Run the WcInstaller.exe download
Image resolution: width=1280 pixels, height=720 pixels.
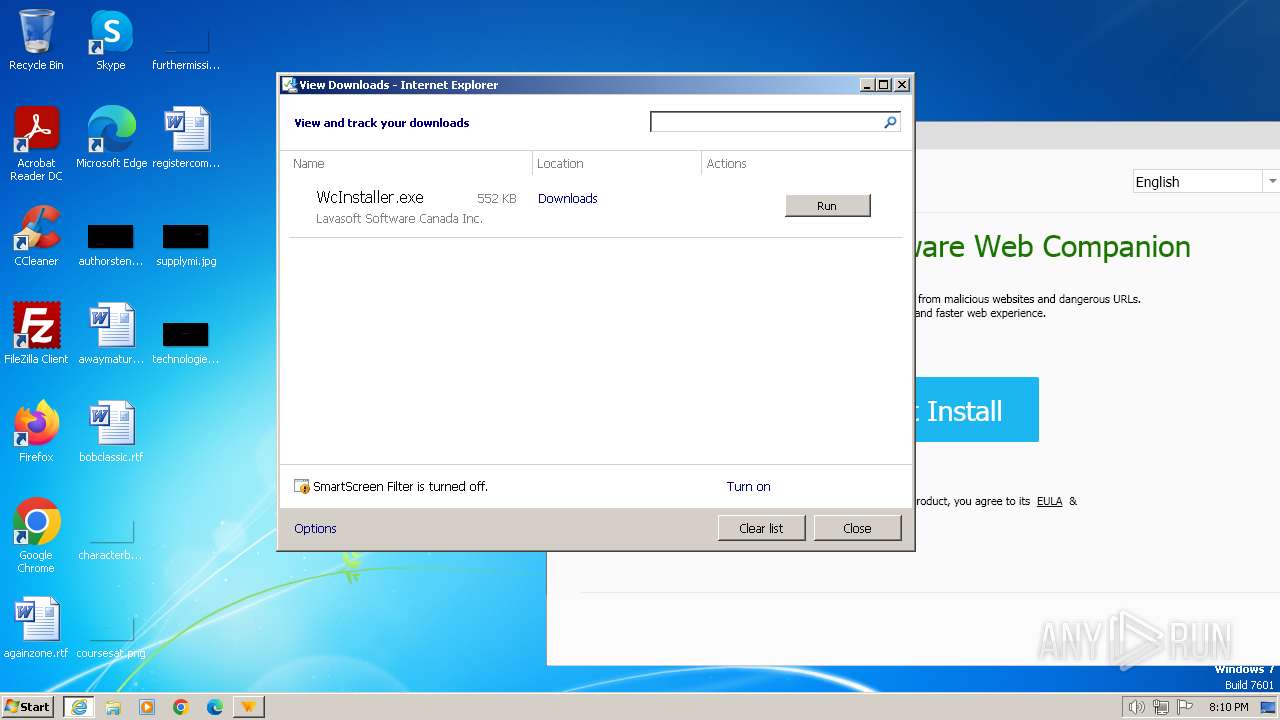[x=828, y=206]
